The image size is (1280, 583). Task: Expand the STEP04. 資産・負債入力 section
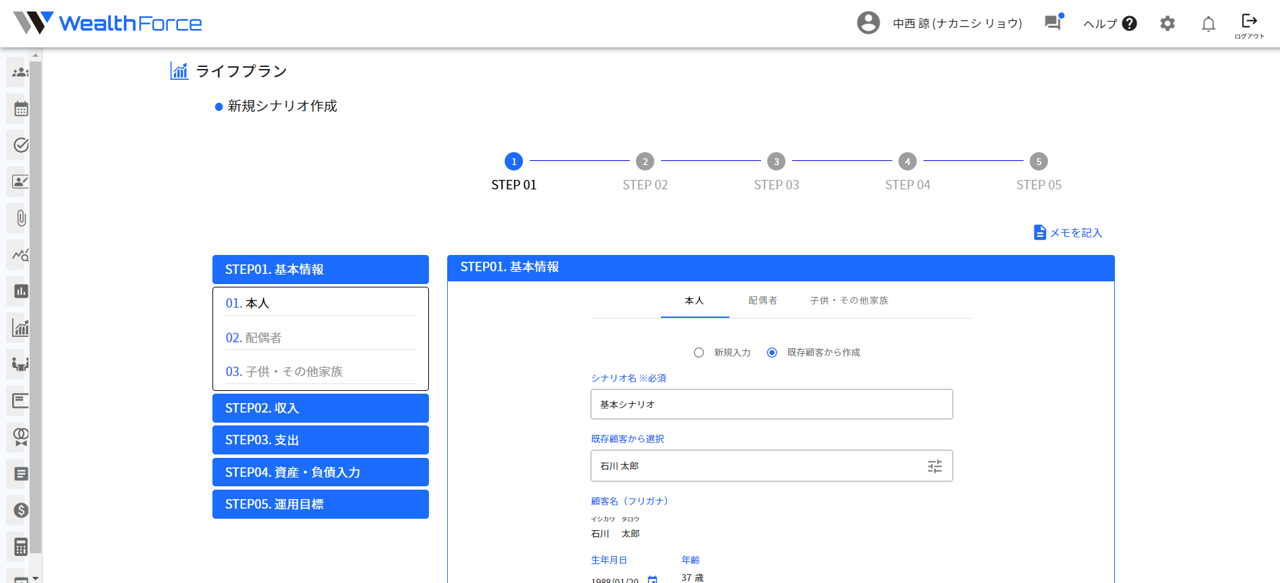(x=320, y=472)
